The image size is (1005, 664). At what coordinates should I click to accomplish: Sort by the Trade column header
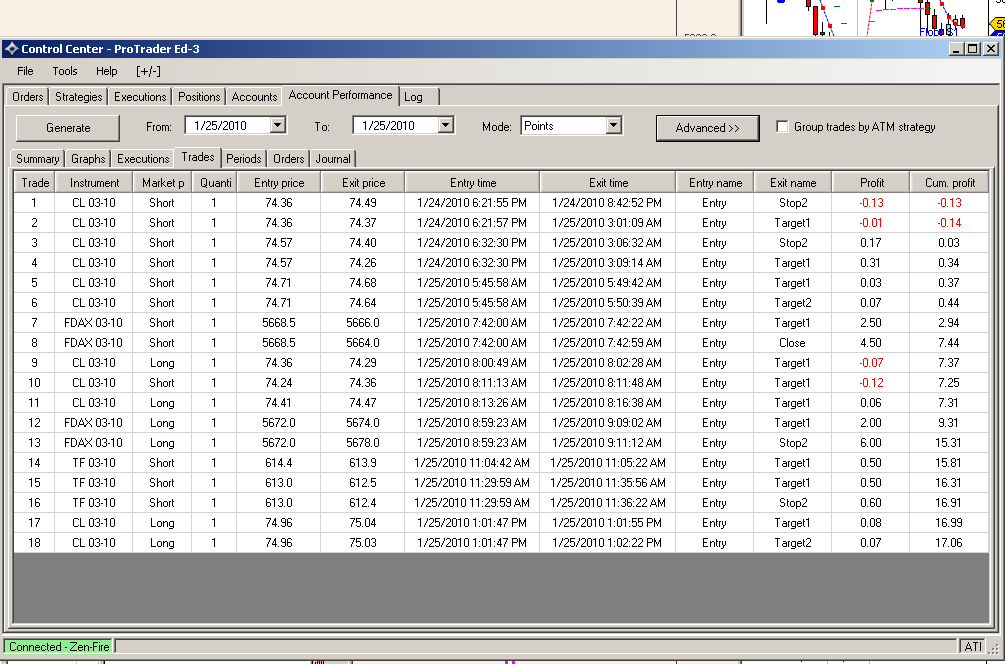35,183
